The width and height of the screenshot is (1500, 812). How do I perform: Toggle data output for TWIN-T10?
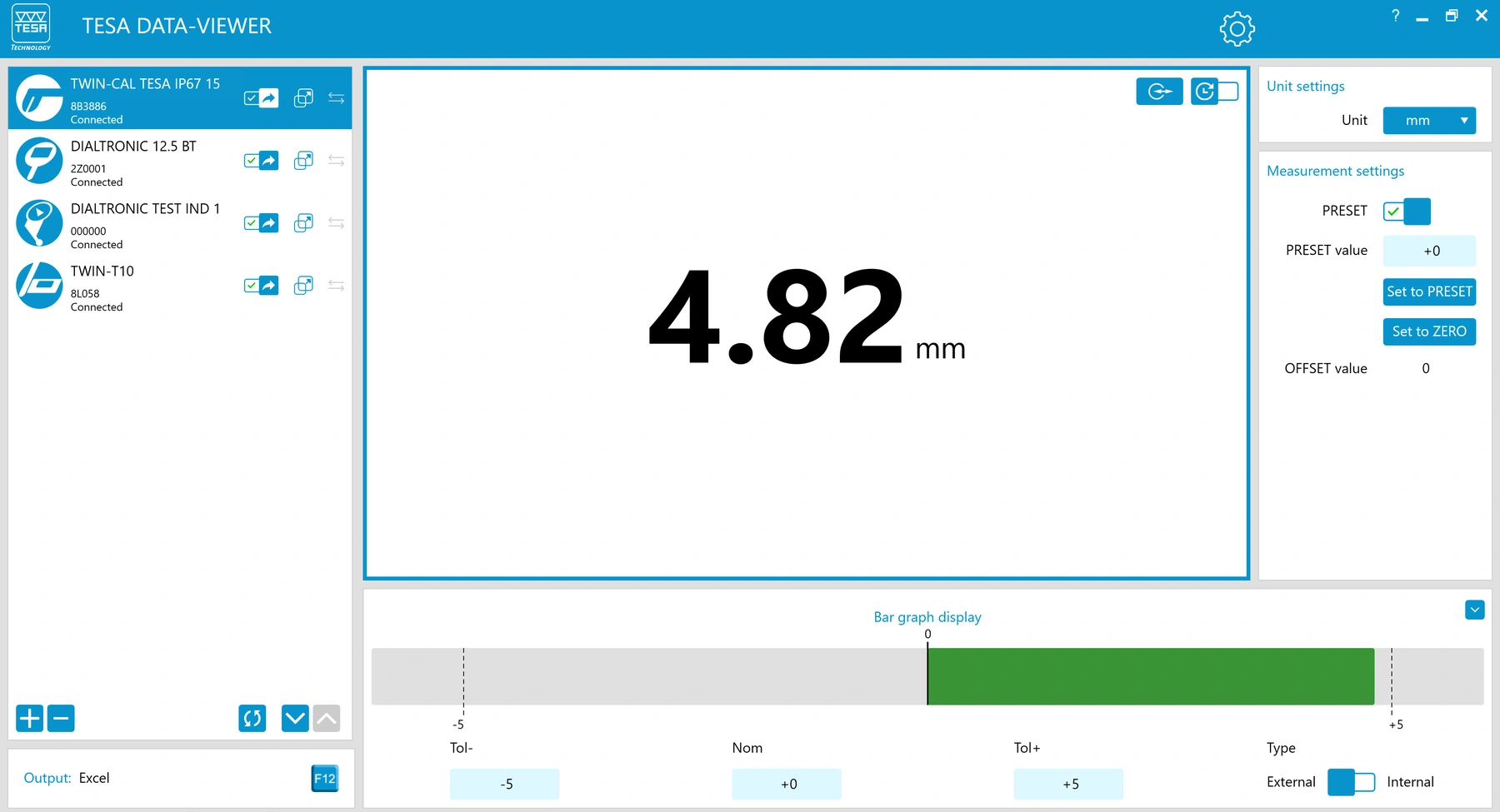(261, 286)
